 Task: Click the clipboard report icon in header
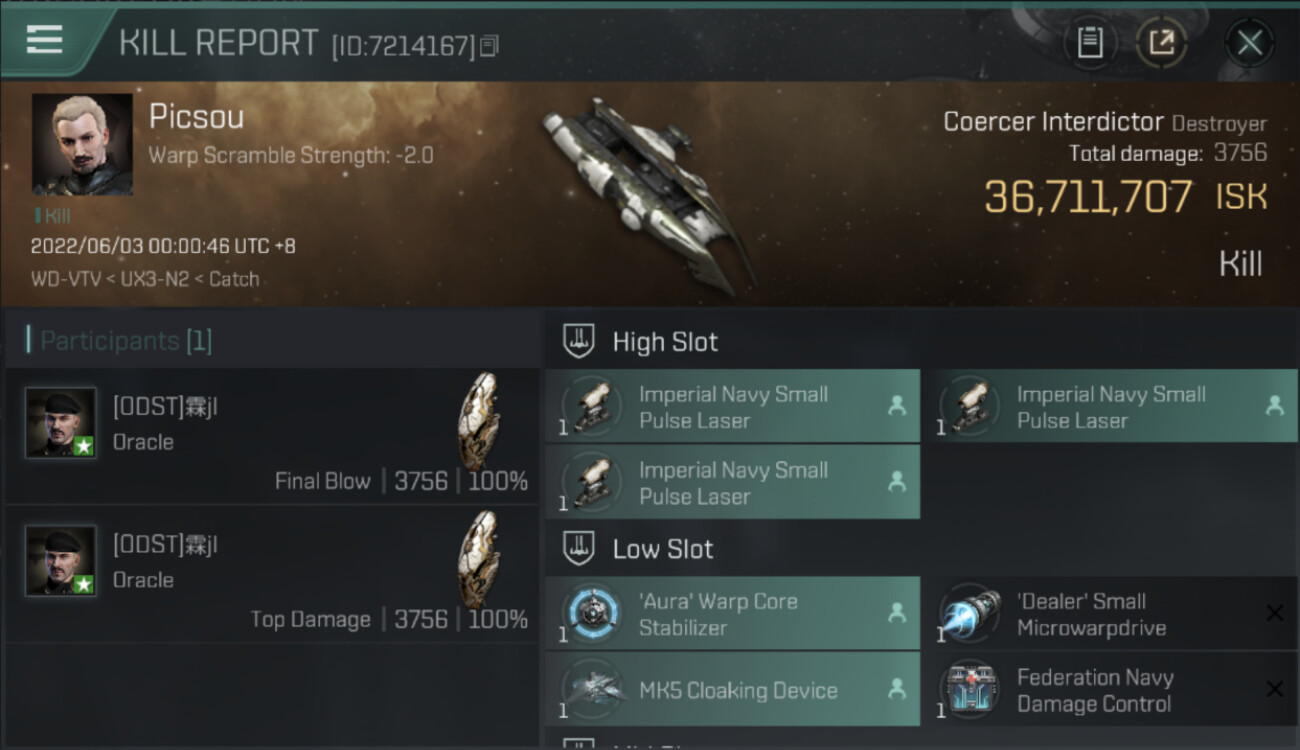1089,43
